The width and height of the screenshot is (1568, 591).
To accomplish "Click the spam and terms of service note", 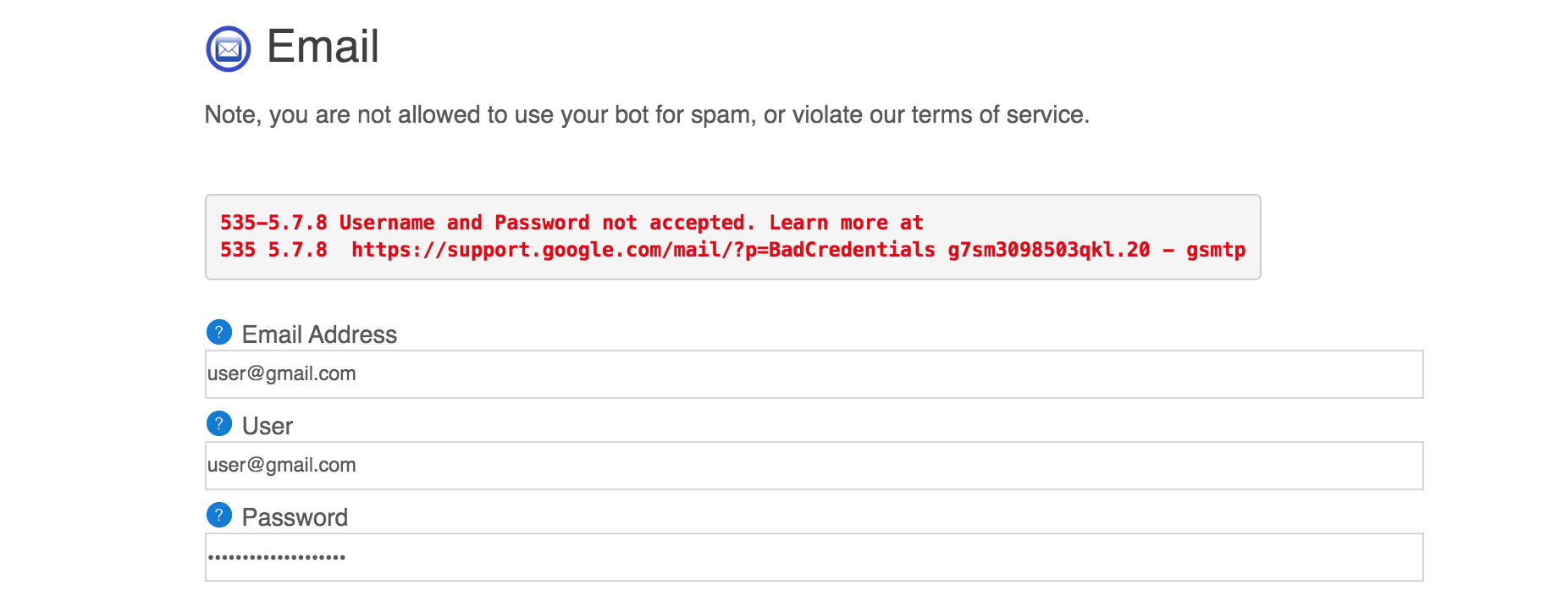I will pos(647,114).
